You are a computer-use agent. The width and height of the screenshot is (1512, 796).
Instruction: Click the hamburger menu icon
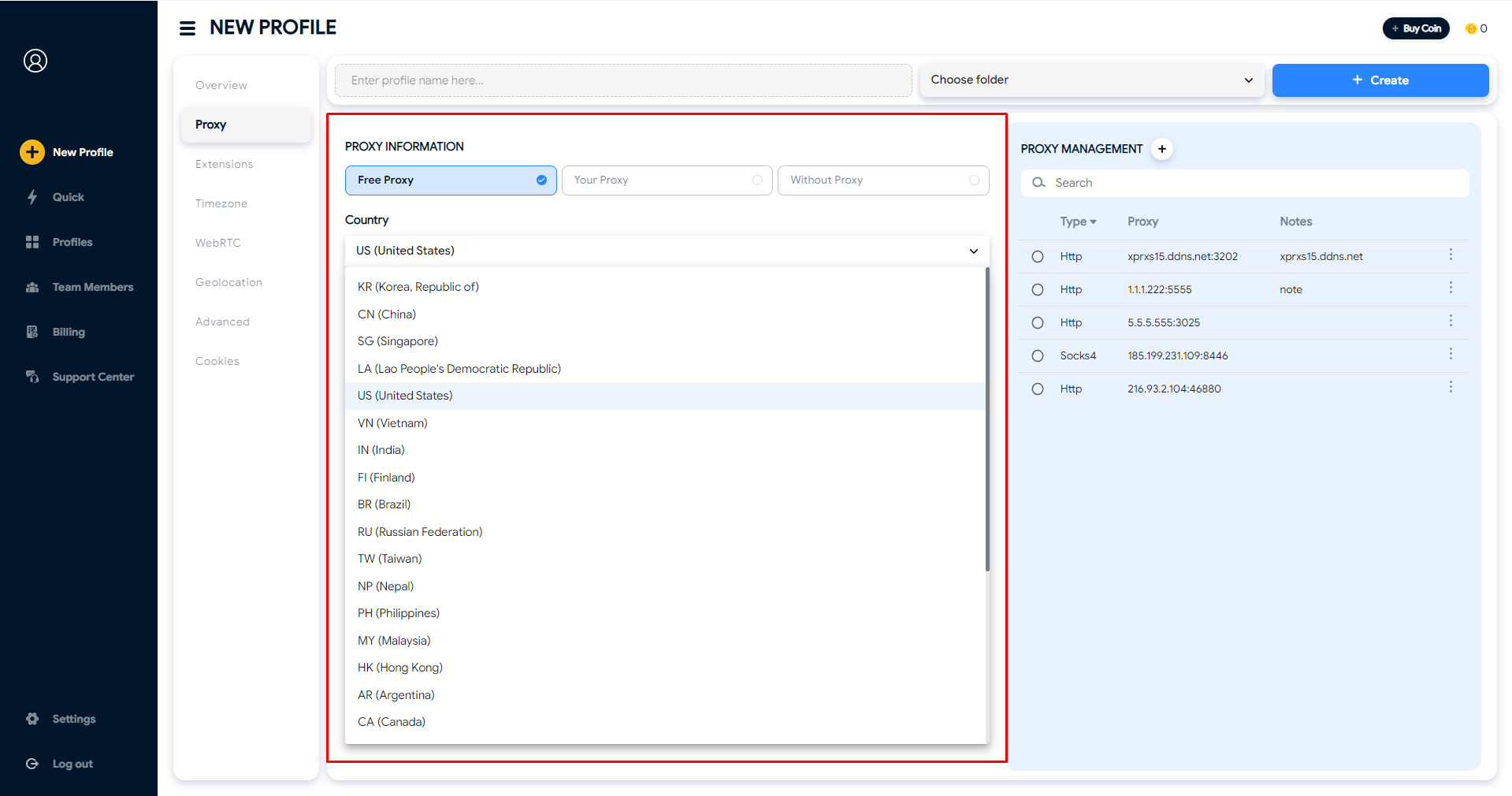tap(188, 28)
